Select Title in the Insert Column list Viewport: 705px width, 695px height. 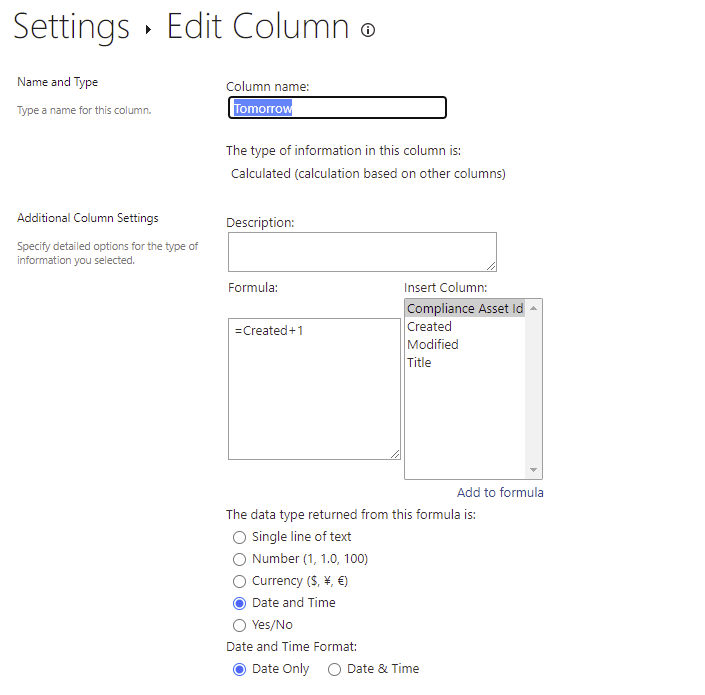[x=419, y=362]
